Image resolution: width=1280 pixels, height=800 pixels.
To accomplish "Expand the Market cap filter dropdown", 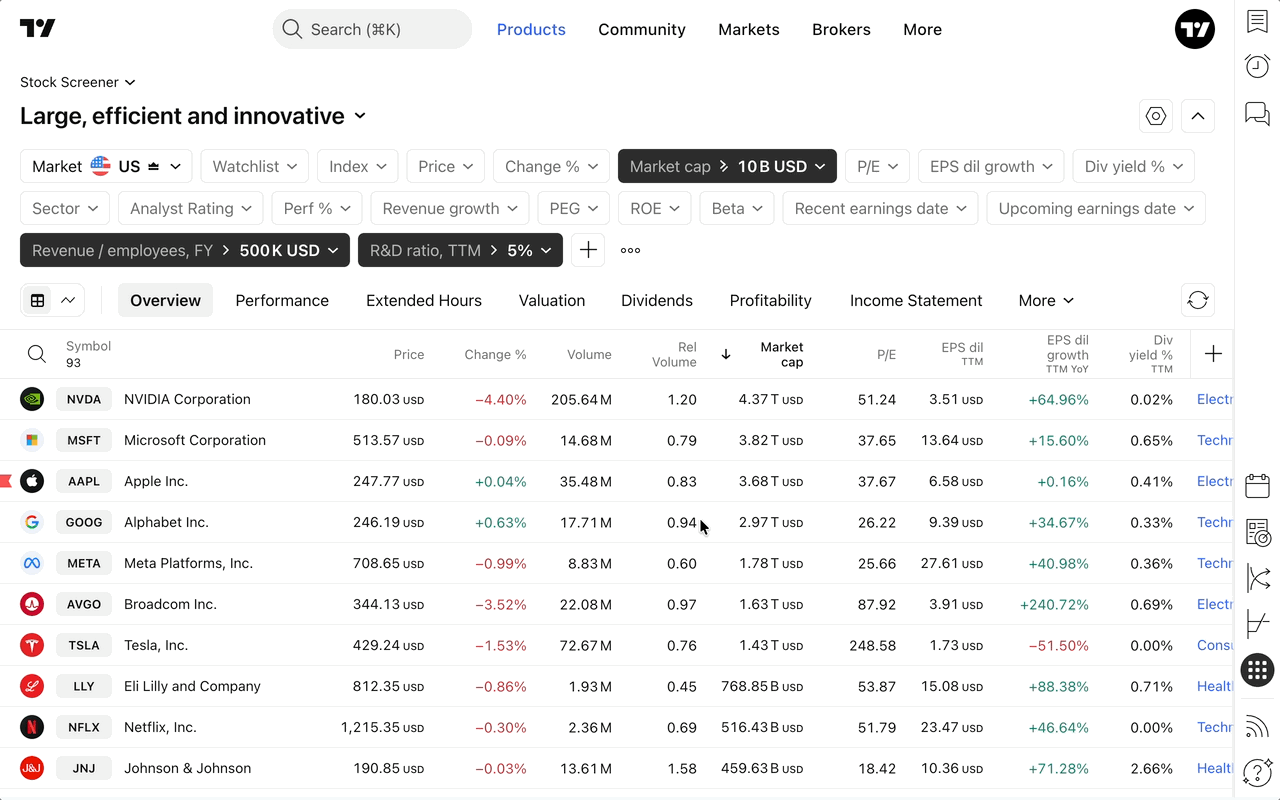I will point(727,167).
